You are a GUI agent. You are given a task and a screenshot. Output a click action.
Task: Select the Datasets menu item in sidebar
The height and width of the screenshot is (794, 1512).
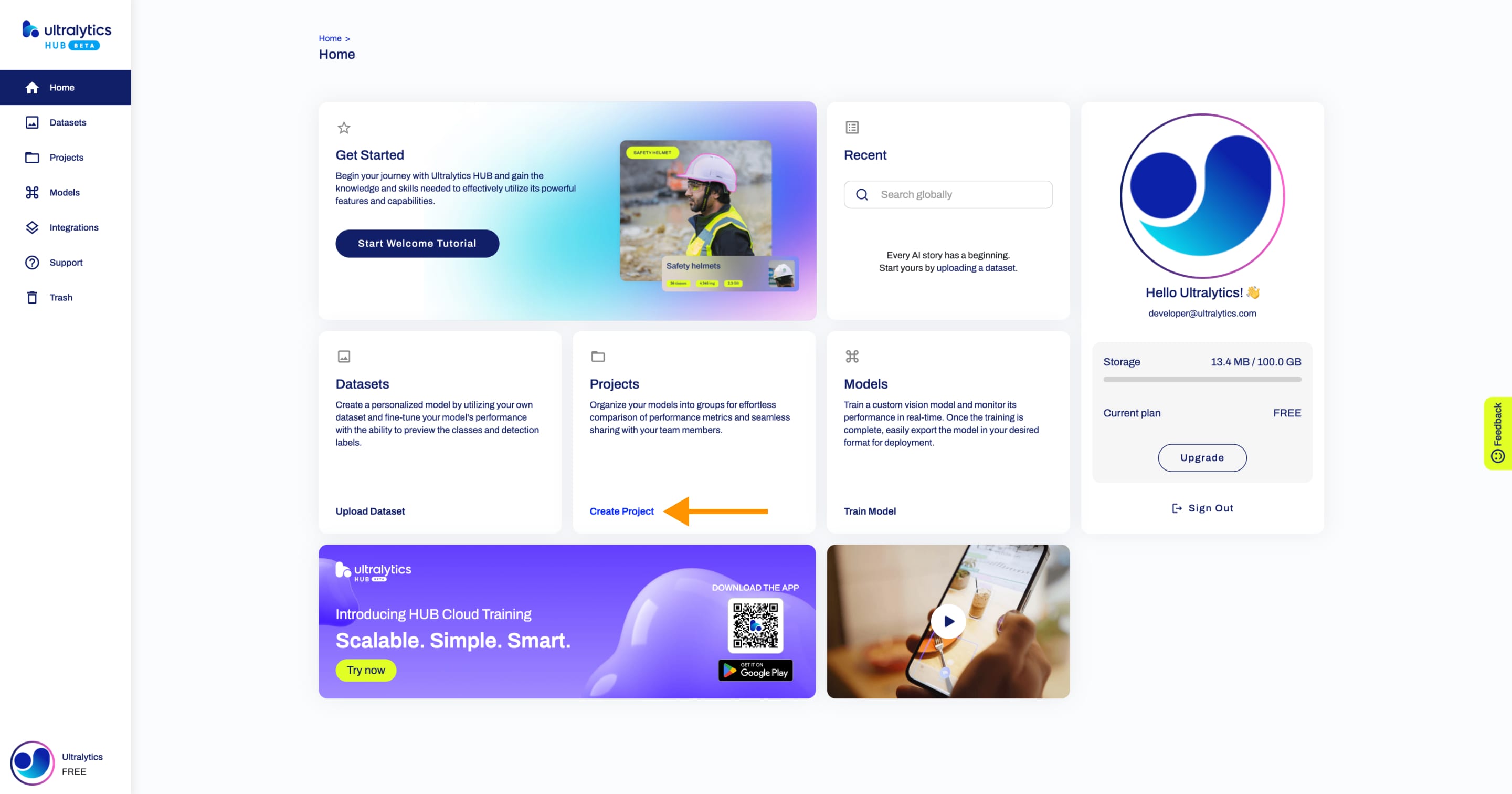point(67,122)
